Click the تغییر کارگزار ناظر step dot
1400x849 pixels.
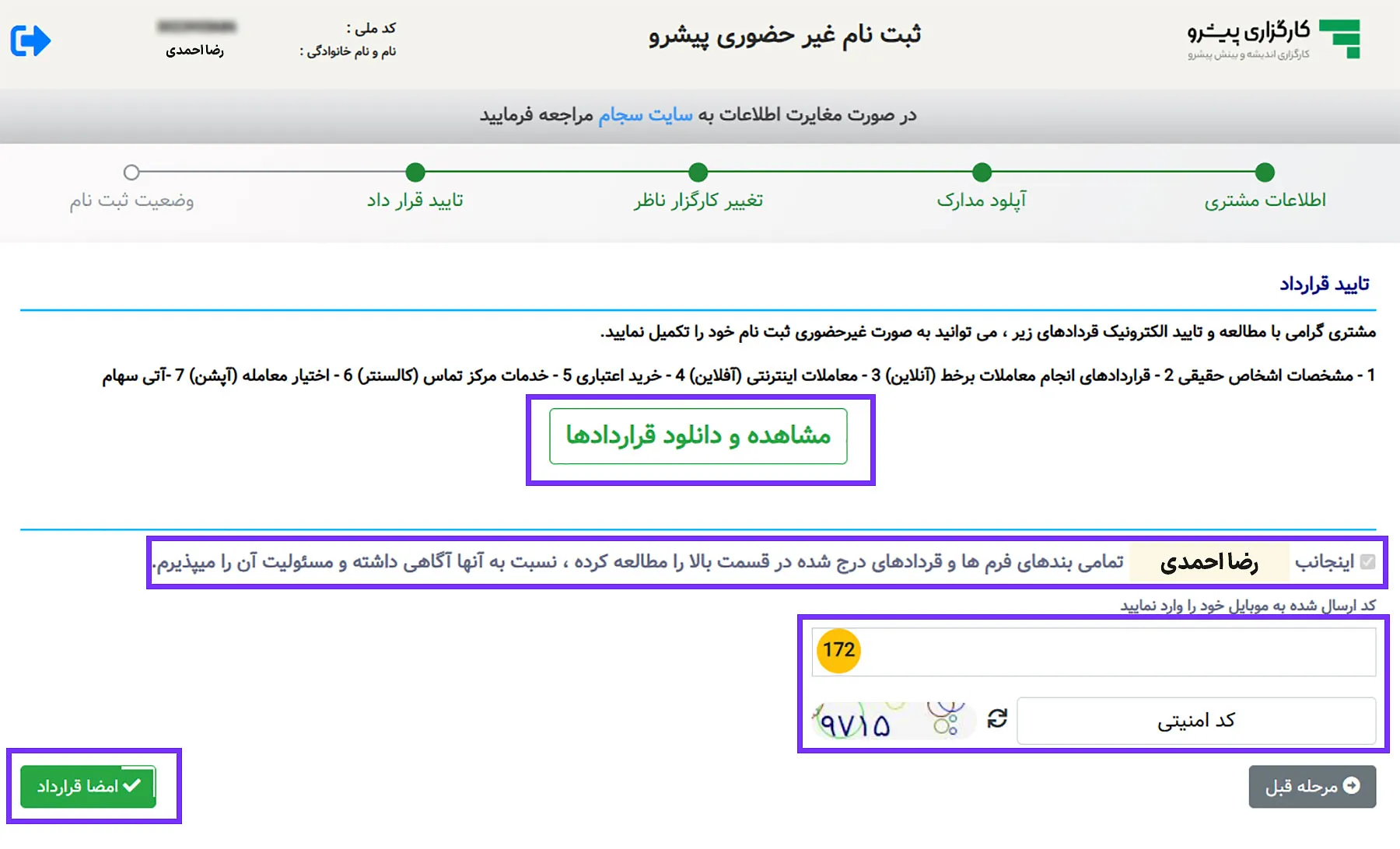(698, 172)
